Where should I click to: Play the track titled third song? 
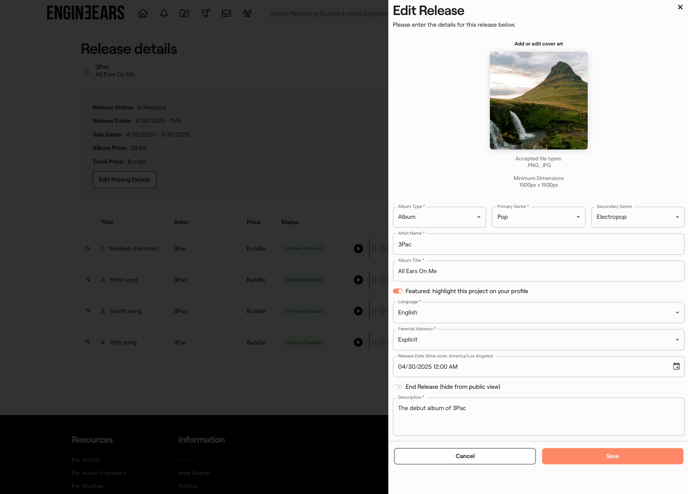point(358,280)
